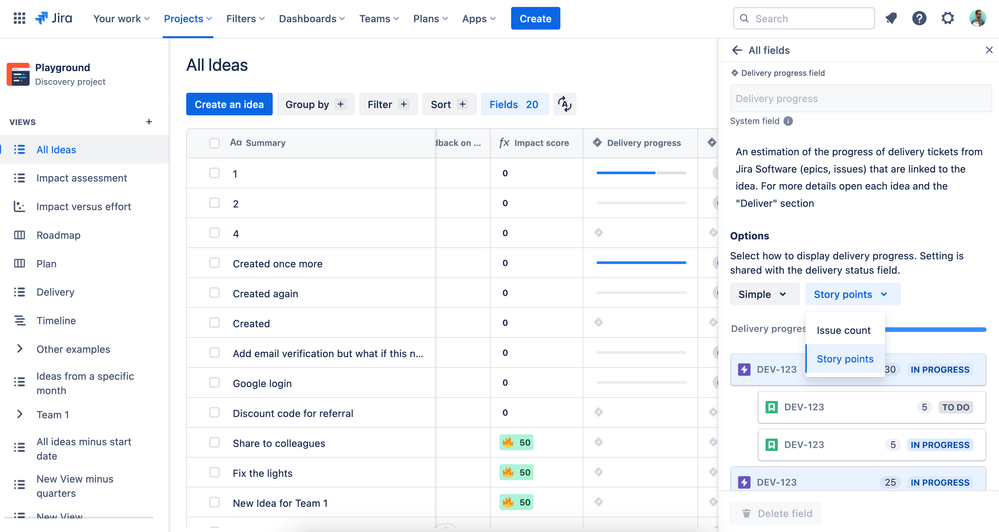This screenshot has width=999, height=532.
Task: Open the Your work dropdown
Action: [x=121, y=18]
